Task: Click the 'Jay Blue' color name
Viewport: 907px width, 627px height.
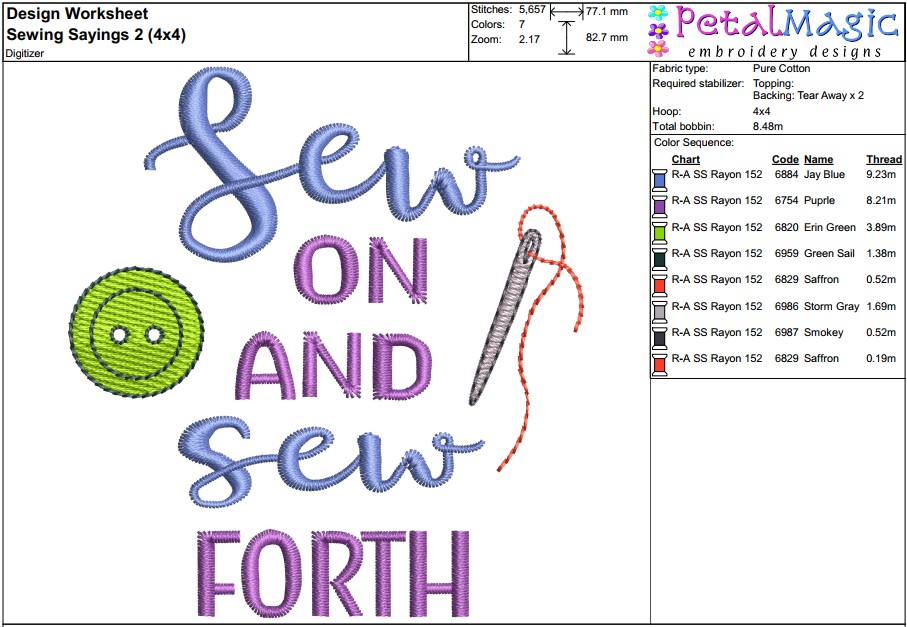Action: click(x=824, y=175)
